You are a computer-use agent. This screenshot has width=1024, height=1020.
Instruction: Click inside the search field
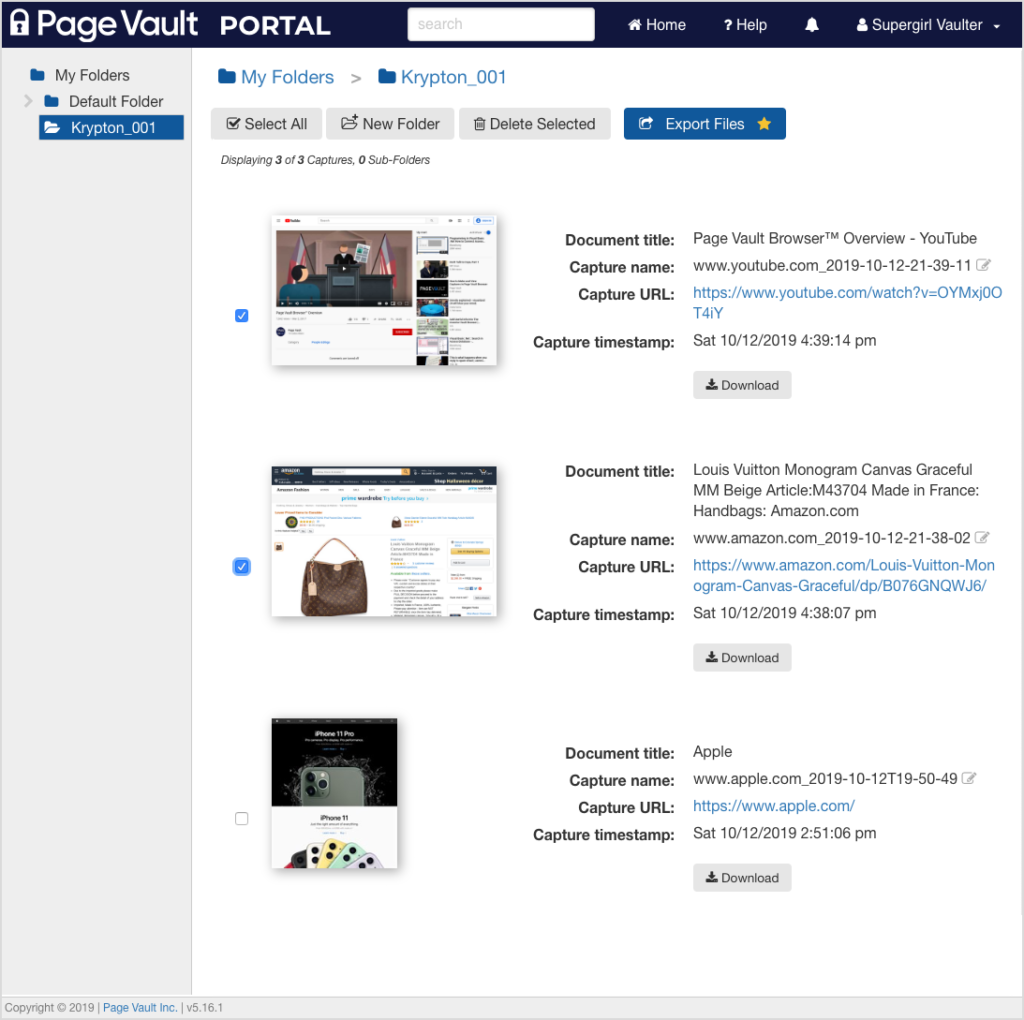(x=500, y=24)
